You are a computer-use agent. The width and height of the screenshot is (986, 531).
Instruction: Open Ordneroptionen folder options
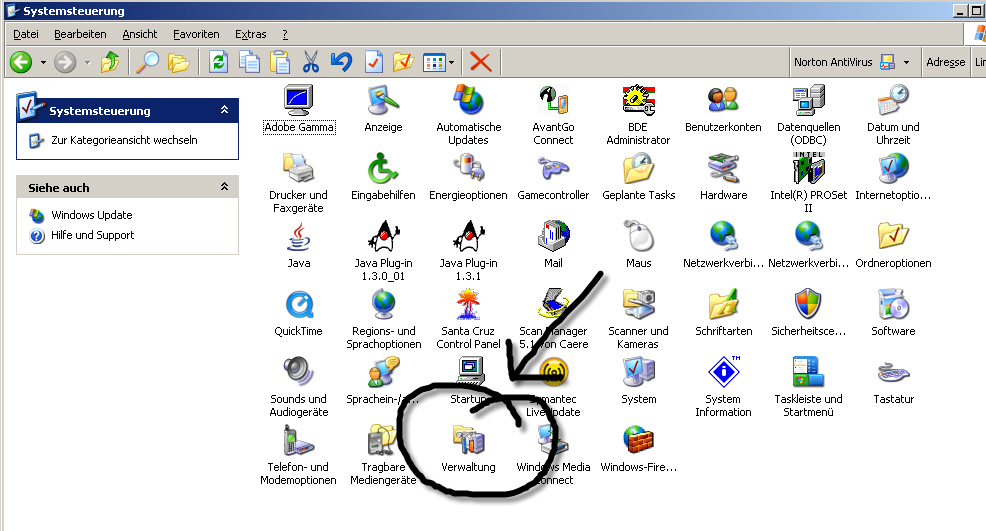pos(893,237)
